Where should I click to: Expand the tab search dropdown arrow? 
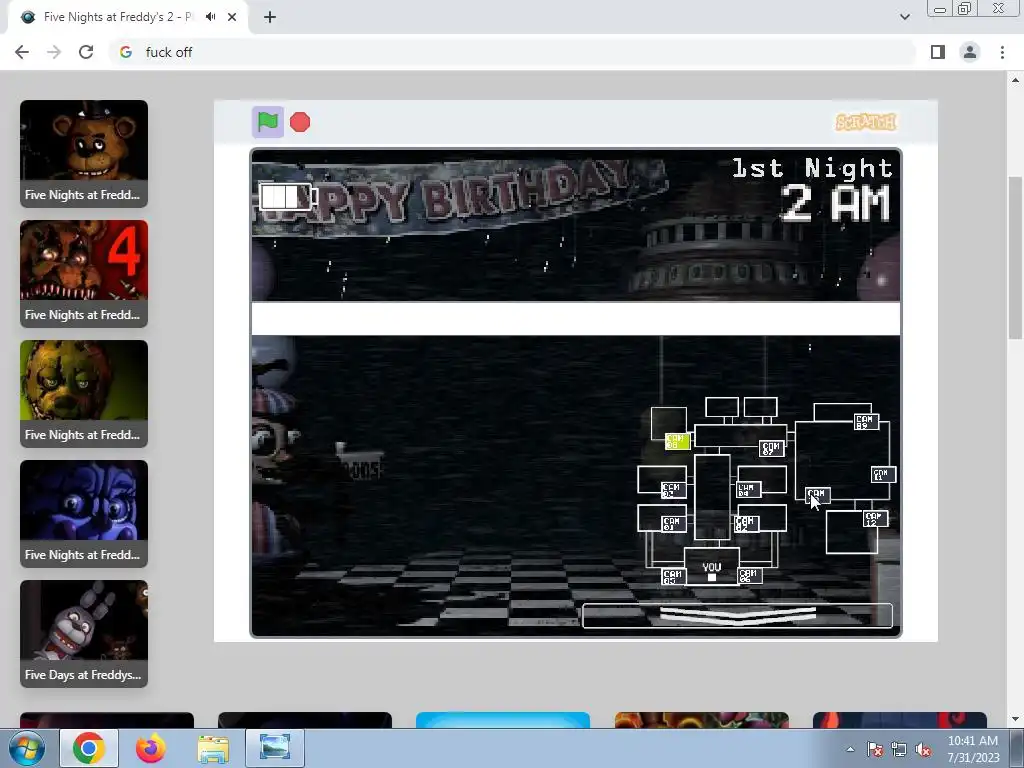904,17
